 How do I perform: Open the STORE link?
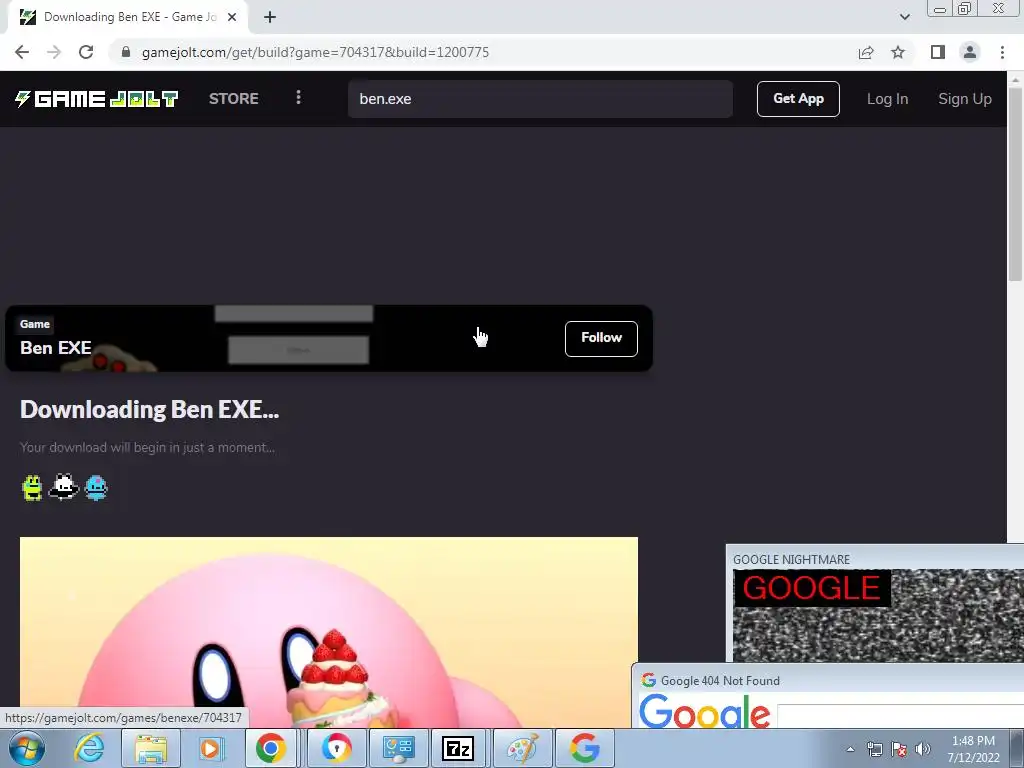233,99
